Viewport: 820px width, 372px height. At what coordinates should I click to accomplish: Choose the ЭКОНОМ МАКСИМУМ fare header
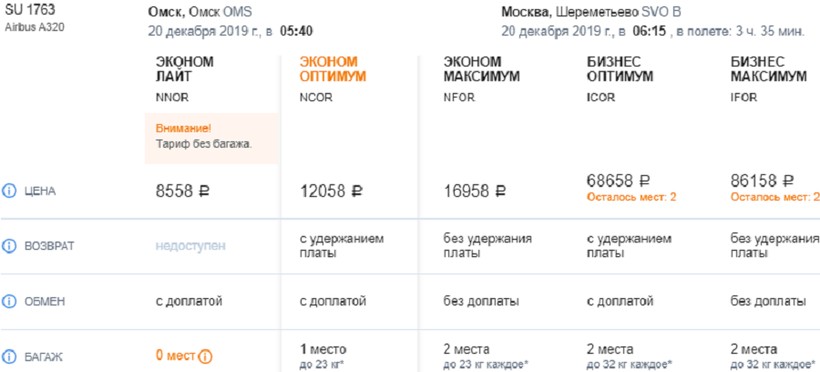pyautogui.click(x=481, y=69)
